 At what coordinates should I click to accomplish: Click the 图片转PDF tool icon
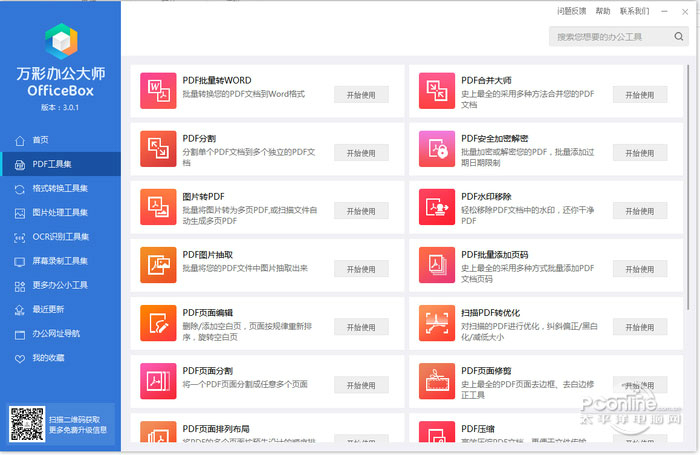pos(158,207)
